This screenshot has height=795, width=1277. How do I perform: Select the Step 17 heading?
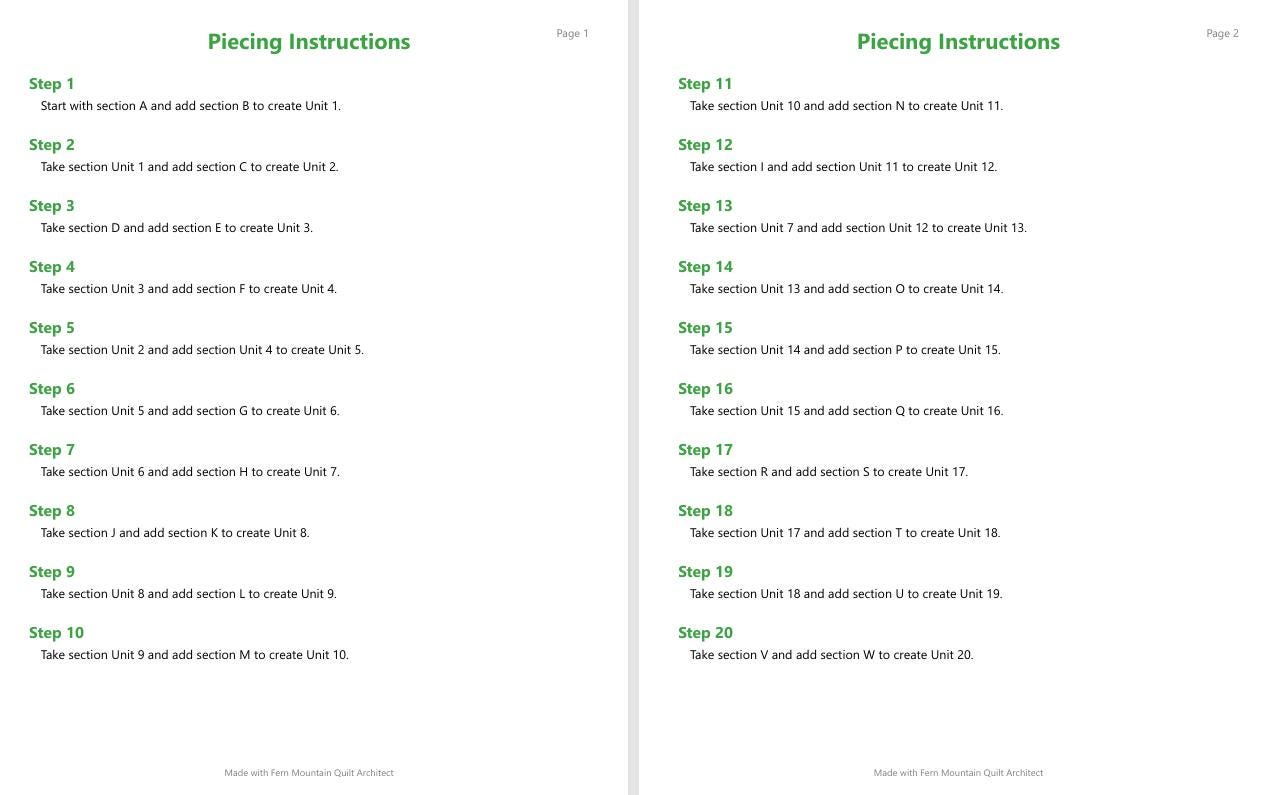(x=705, y=450)
